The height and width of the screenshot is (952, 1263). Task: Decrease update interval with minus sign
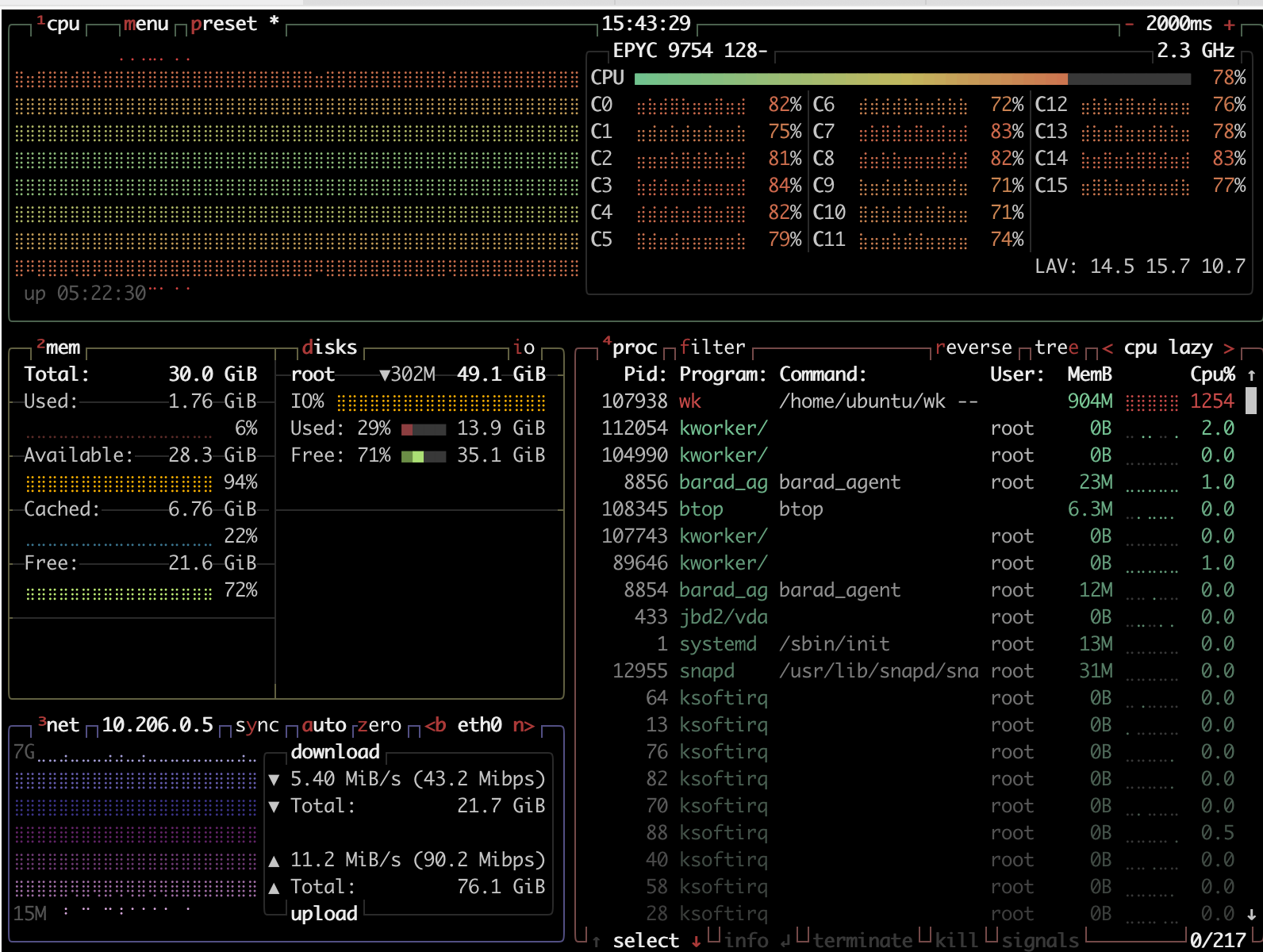1129,25
